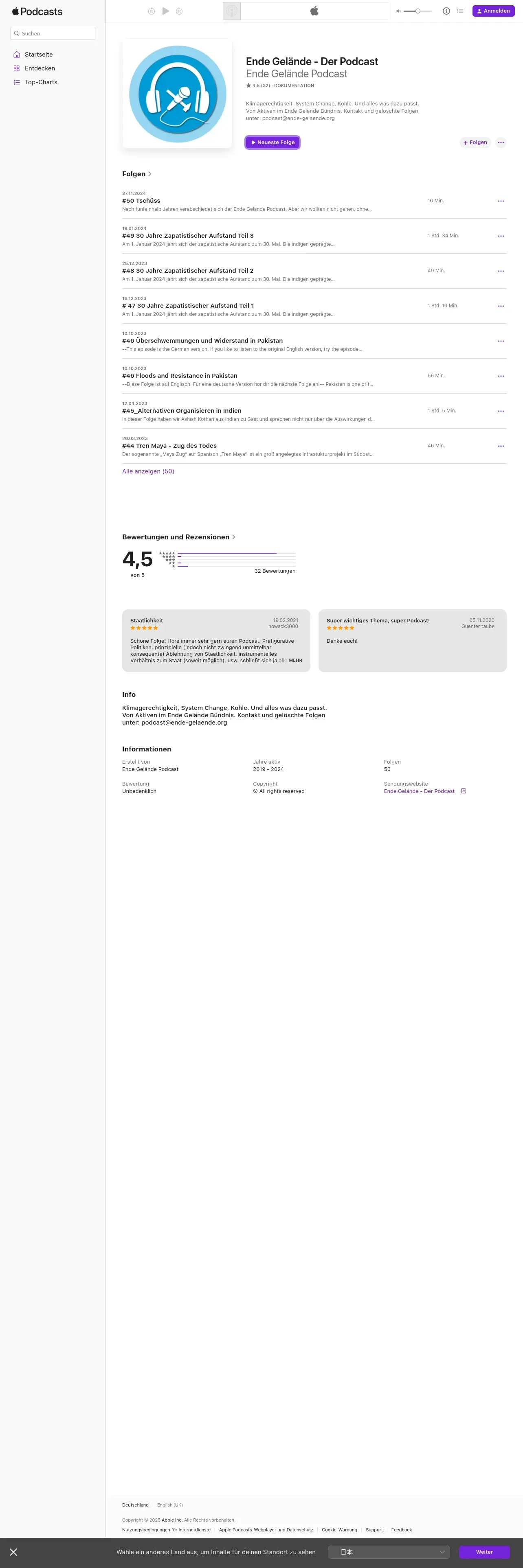Image resolution: width=523 pixels, height=1568 pixels.
Task: Play the Neueste Folge
Action: click(272, 142)
